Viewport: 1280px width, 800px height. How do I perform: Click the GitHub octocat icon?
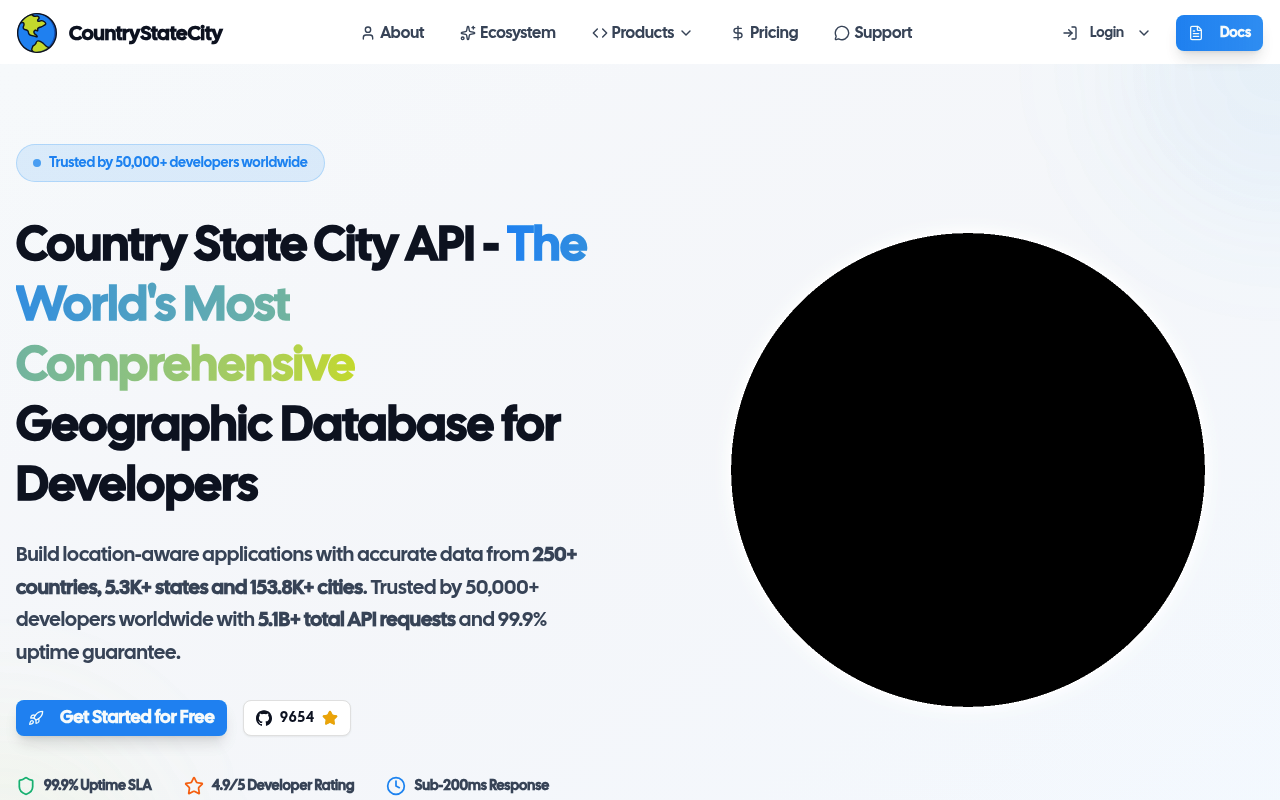[x=264, y=718]
